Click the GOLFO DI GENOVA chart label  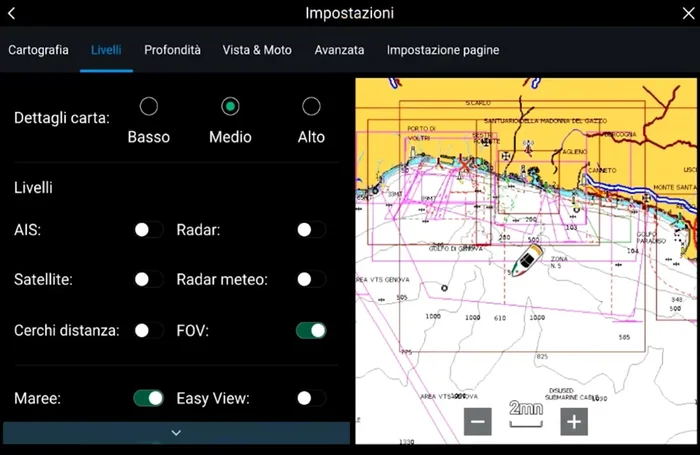[x=455, y=248]
